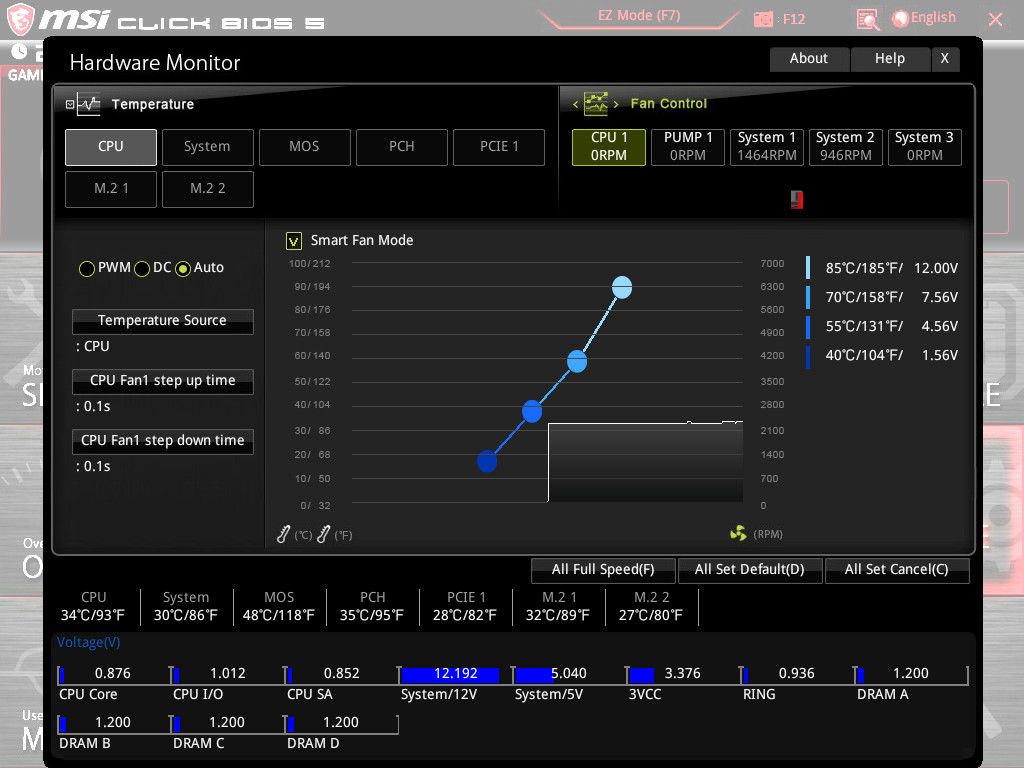Open the Temperature Source setting
The width and height of the screenshot is (1024, 768).
[162, 321]
